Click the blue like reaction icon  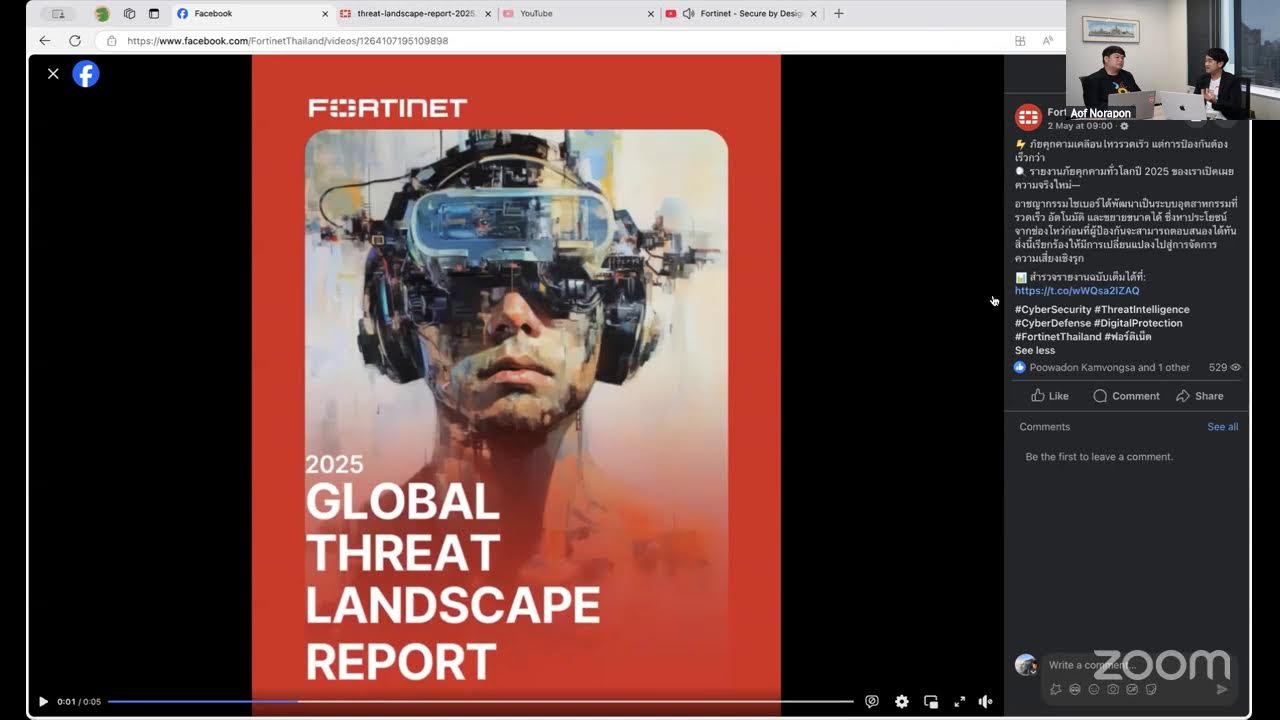(x=1020, y=368)
